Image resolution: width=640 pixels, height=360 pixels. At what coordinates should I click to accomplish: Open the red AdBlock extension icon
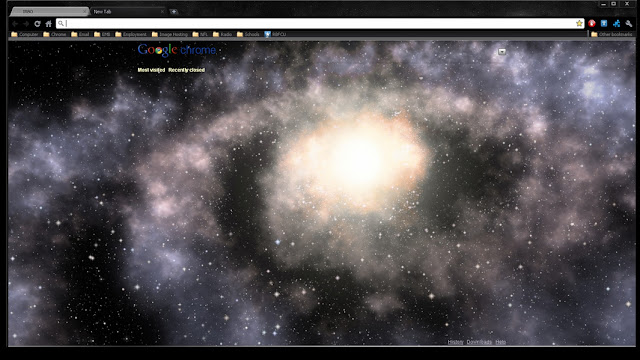coord(592,23)
